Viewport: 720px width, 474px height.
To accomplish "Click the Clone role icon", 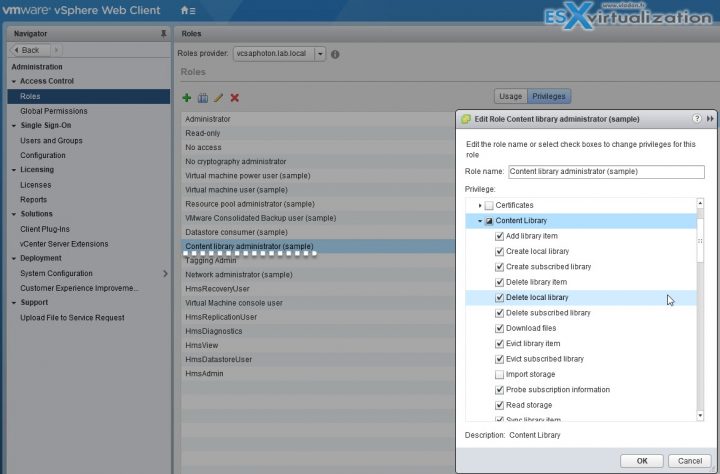I will 202,97.
